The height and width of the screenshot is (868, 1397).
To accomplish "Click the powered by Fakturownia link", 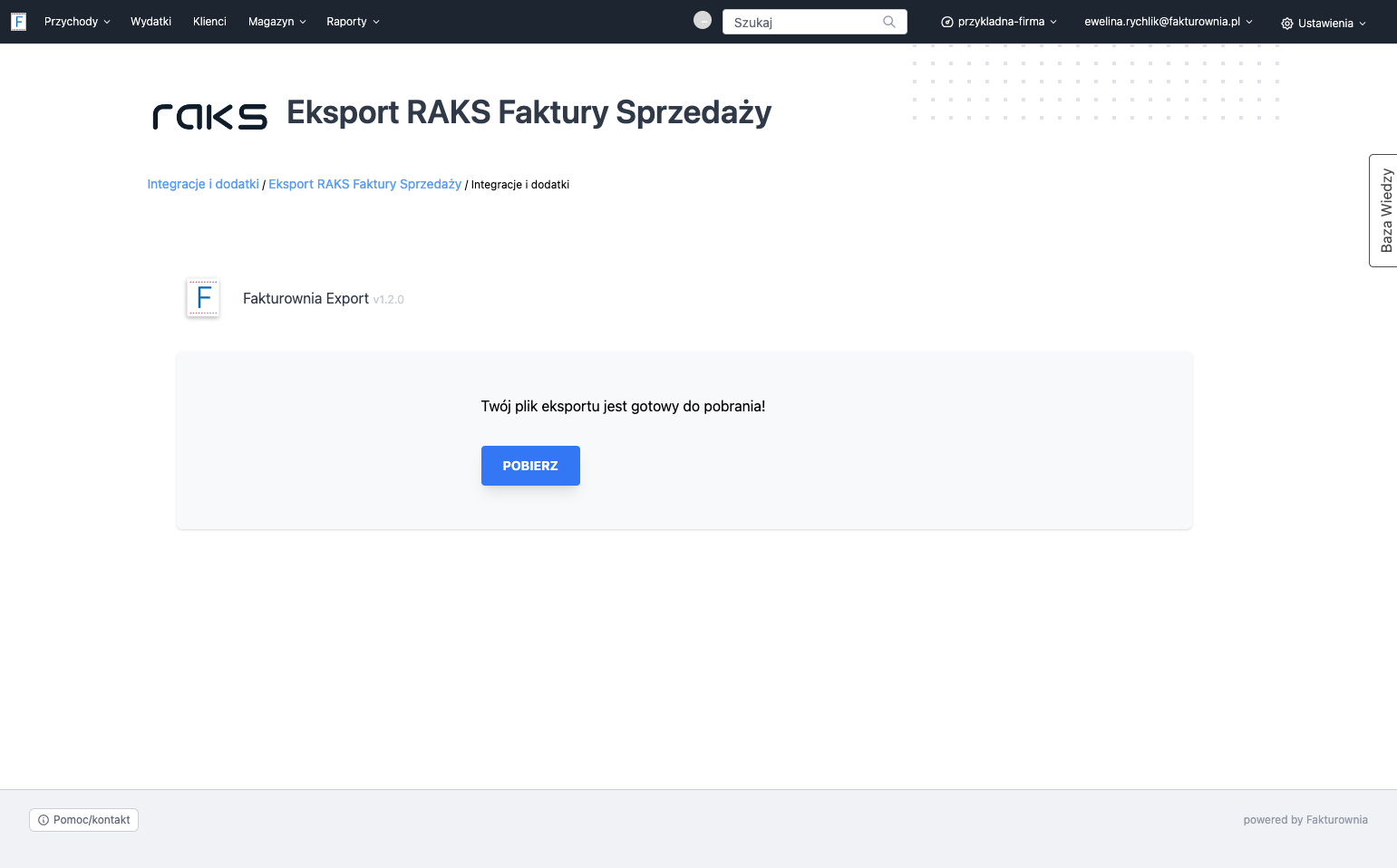I will click(x=1305, y=820).
